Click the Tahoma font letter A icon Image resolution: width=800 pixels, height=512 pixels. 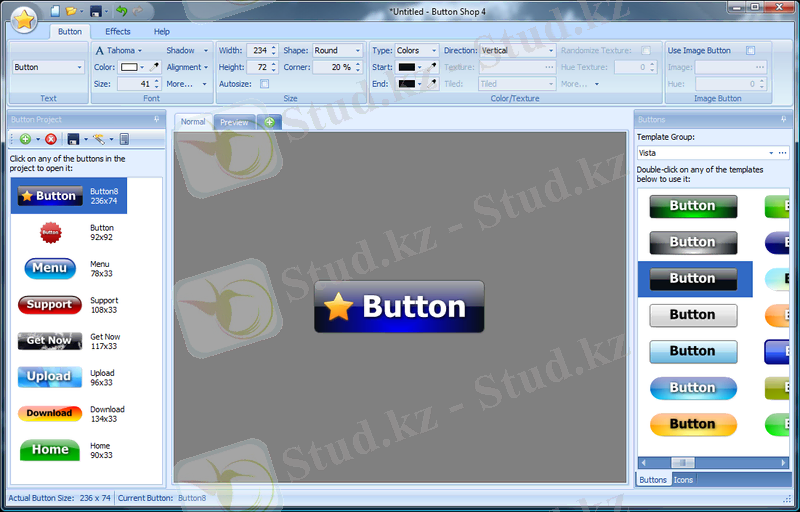tap(99, 50)
